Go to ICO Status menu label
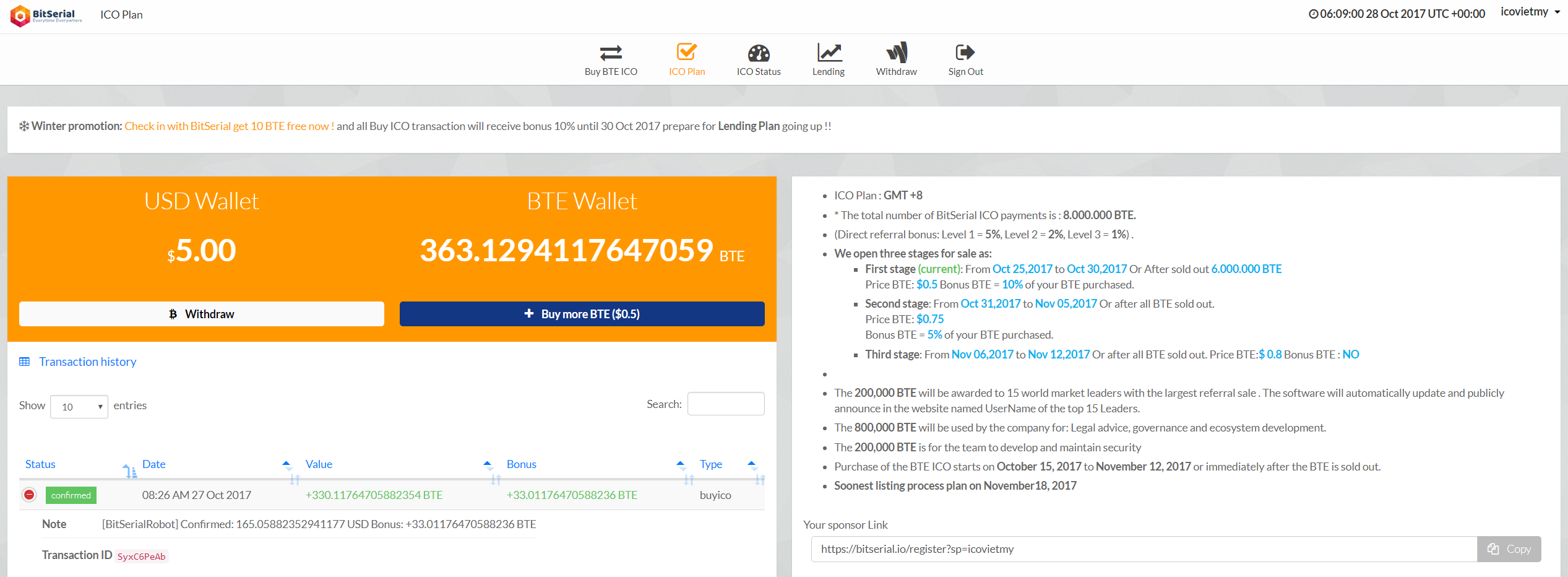1568x577 pixels. click(x=759, y=72)
